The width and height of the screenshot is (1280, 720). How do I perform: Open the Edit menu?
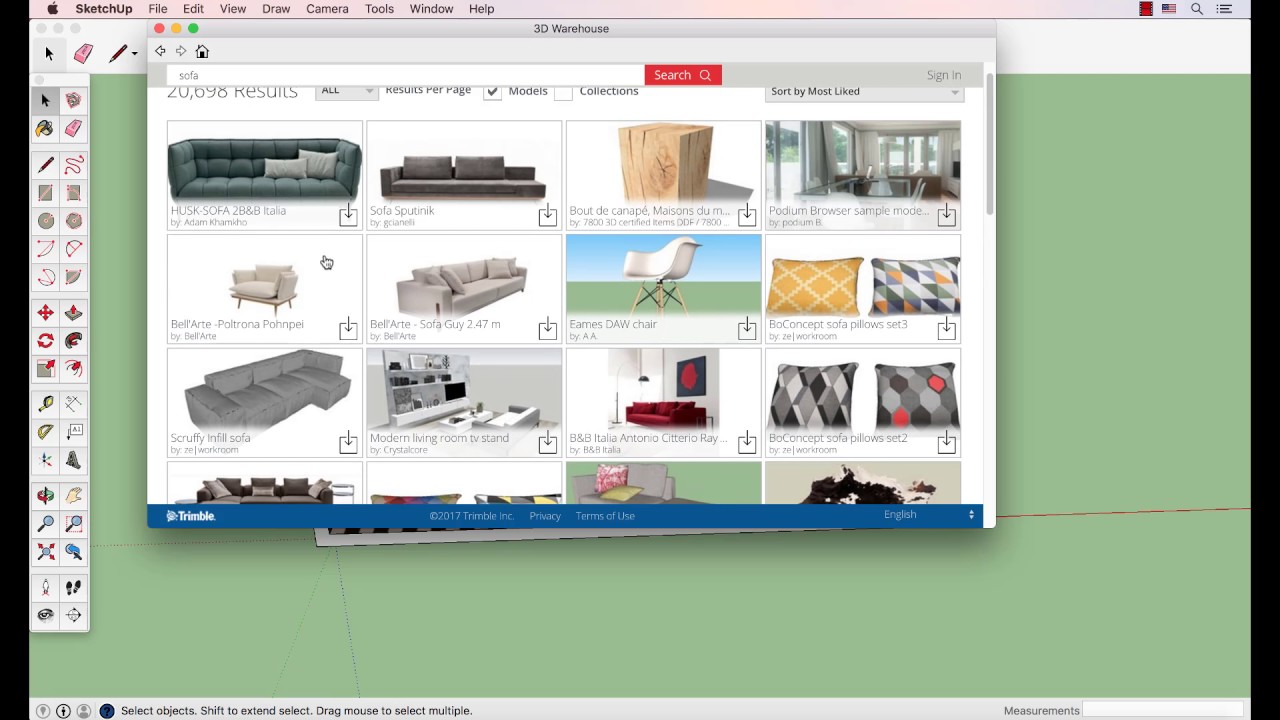(x=193, y=9)
